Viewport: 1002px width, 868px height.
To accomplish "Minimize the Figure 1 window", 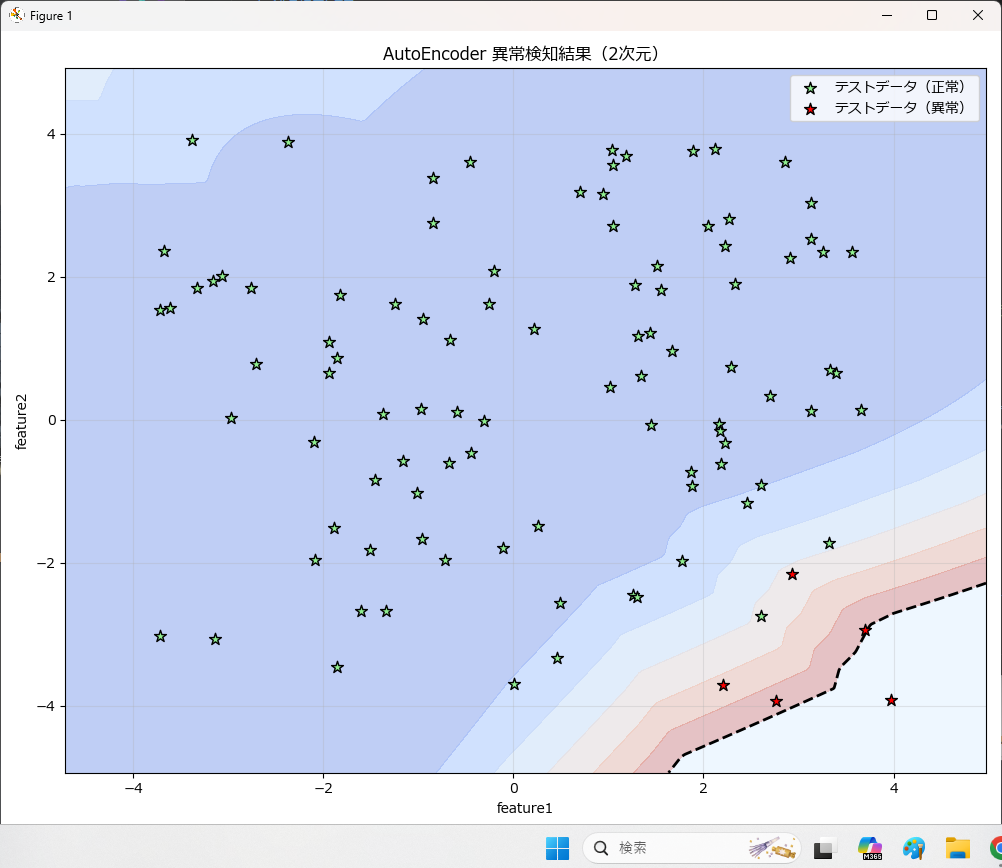I will (x=886, y=15).
